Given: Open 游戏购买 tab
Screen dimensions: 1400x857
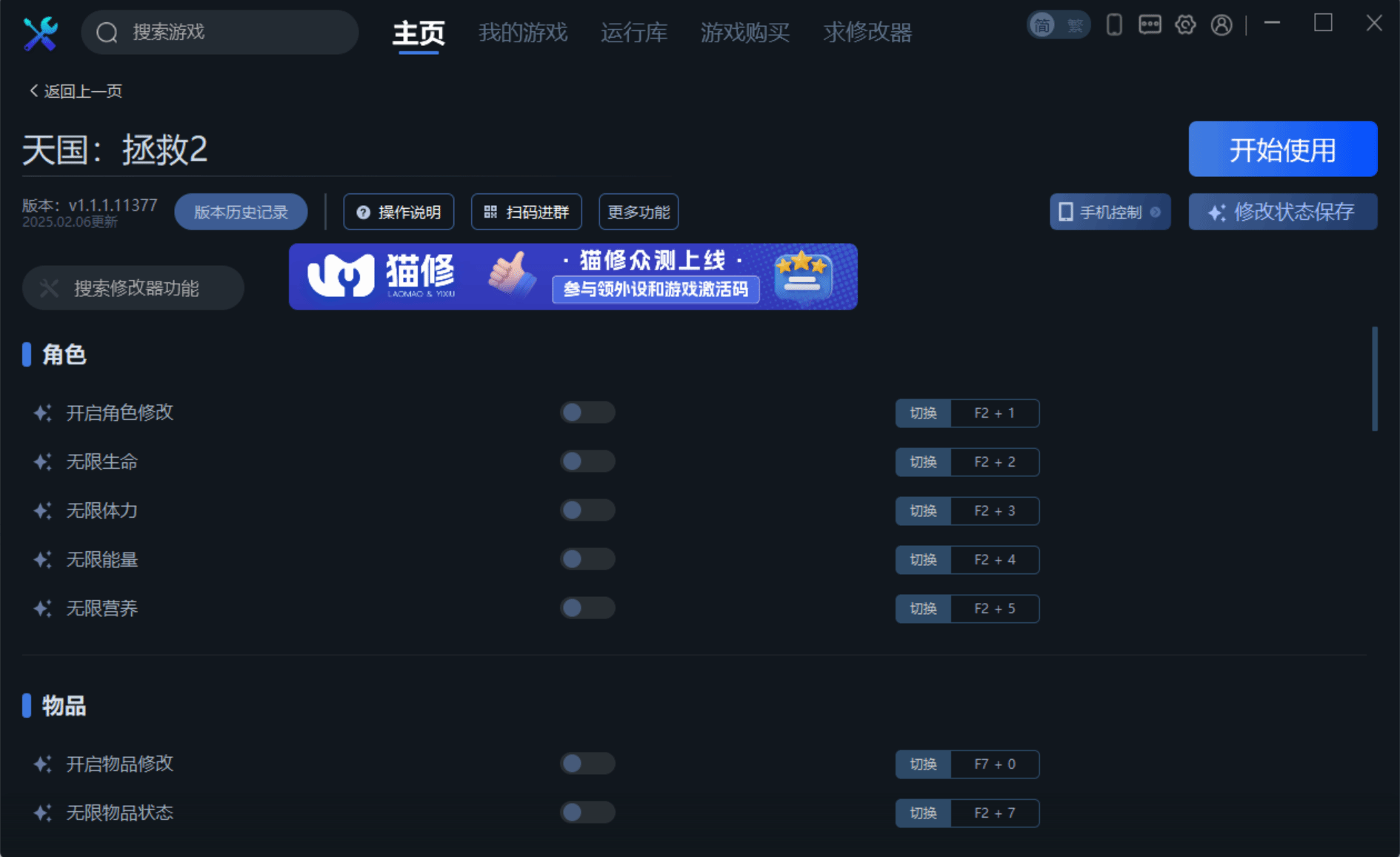Looking at the screenshot, I should [745, 33].
